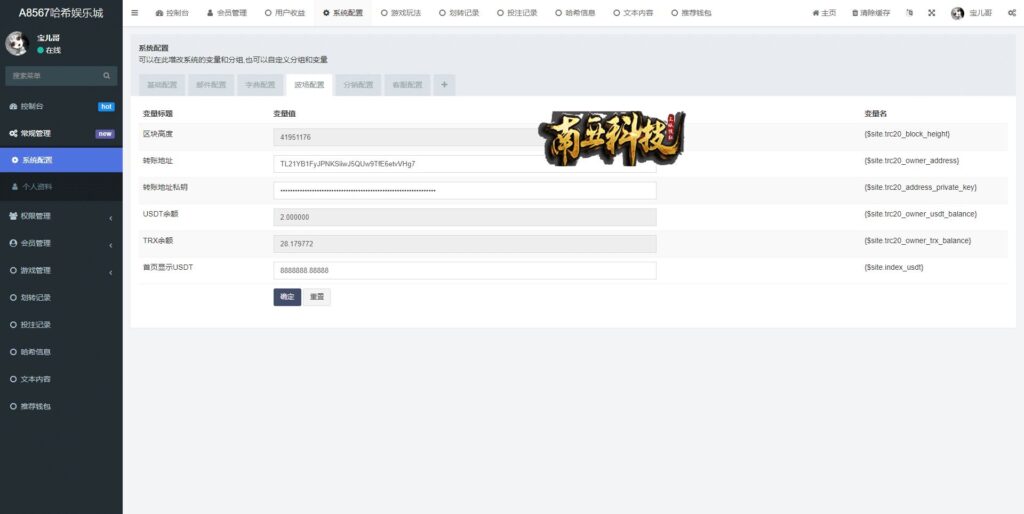The height and width of the screenshot is (514, 1024).
Task: Click variable name {$site.index_usdt}
Action: click(x=893, y=267)
